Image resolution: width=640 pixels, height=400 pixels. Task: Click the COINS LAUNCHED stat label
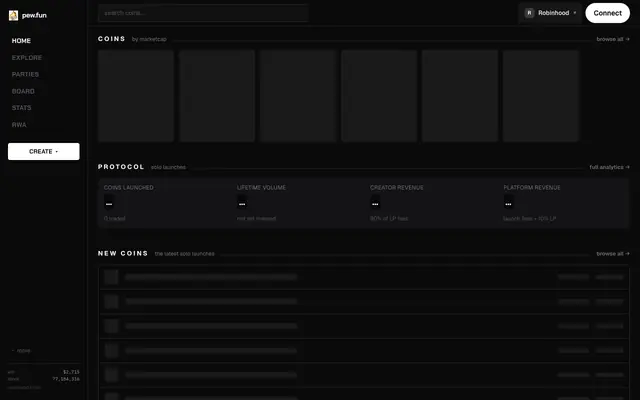(129, 187)
